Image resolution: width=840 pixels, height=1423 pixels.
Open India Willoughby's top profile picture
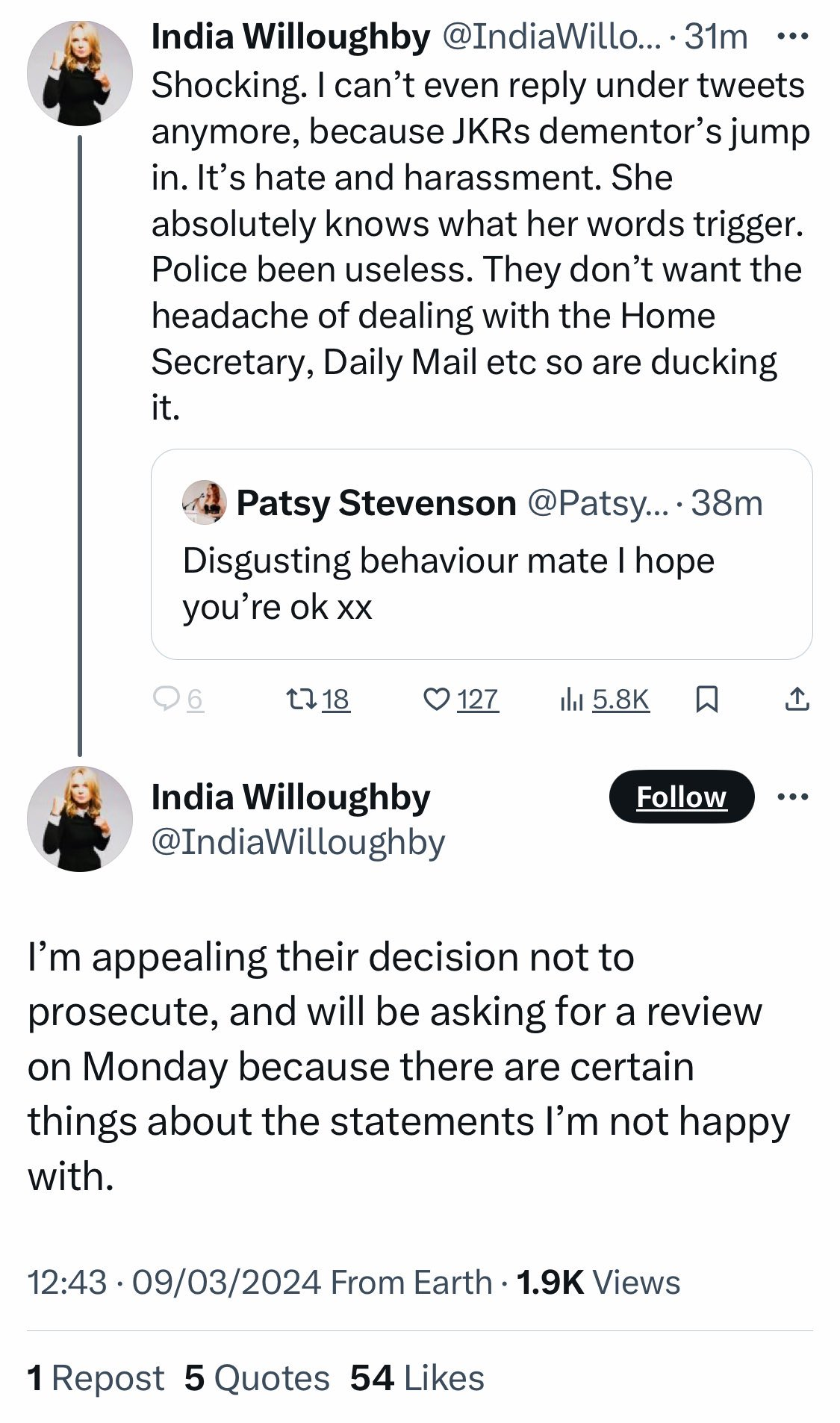pos(79,73)
